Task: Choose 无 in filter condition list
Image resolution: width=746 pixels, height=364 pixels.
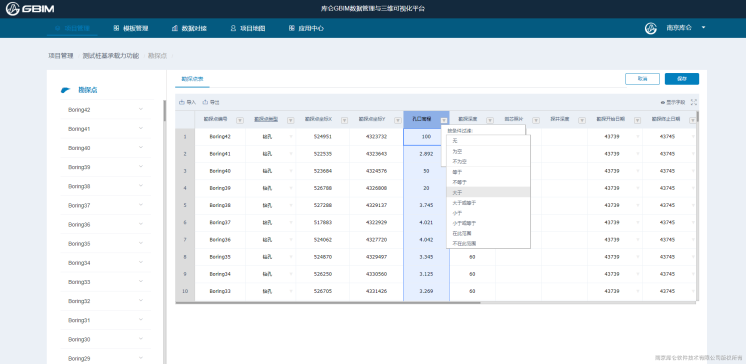Action: (x=488, y=141)
